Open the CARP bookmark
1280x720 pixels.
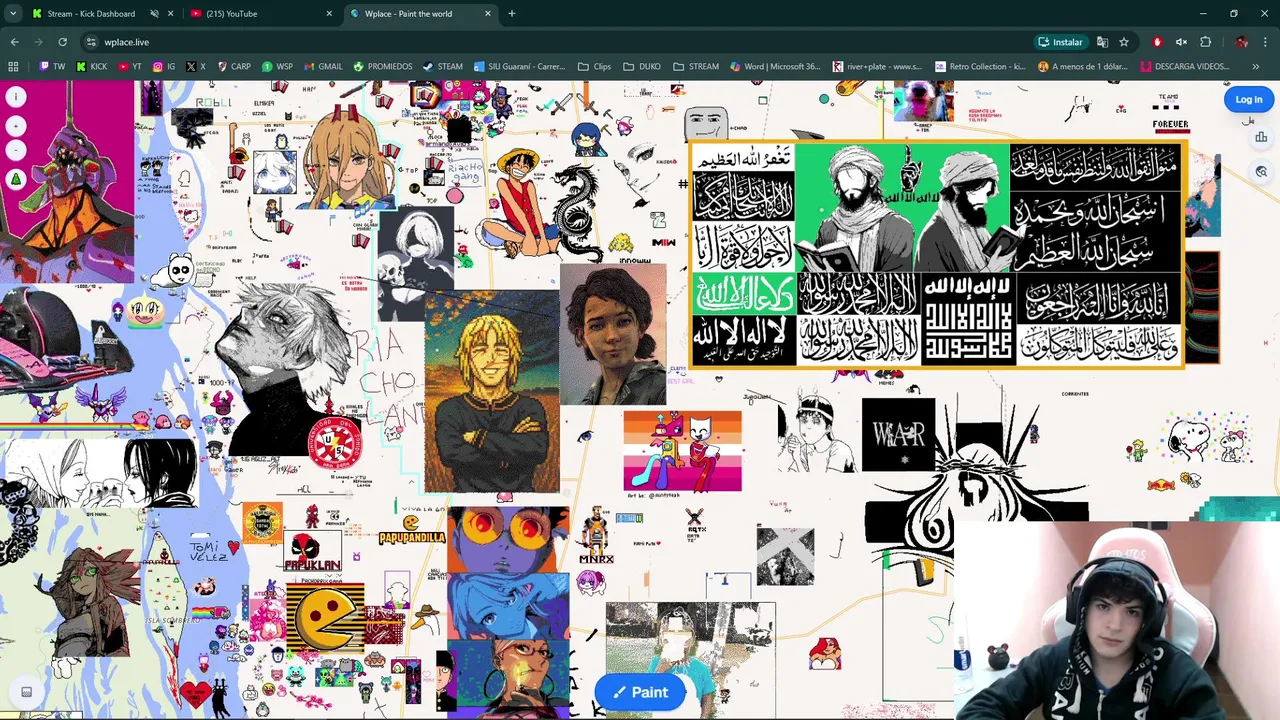point(234,67)
